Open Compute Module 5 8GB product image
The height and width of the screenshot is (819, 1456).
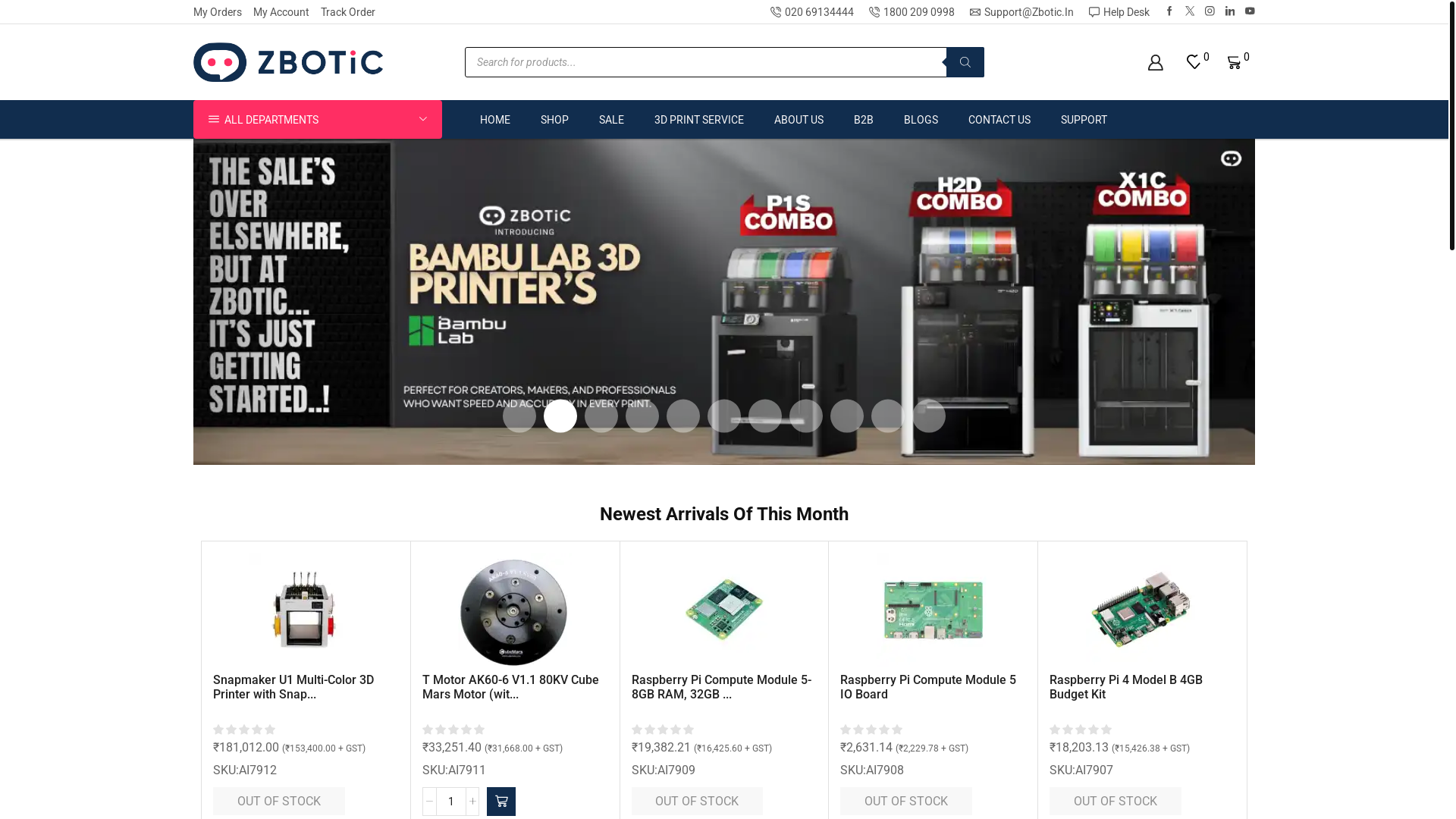pos(724,611)
